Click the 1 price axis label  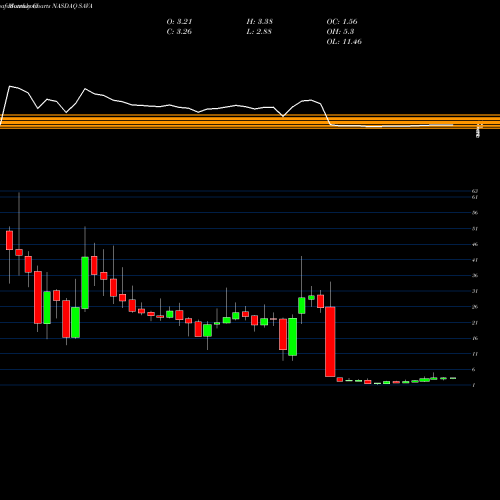pos(474,385)
